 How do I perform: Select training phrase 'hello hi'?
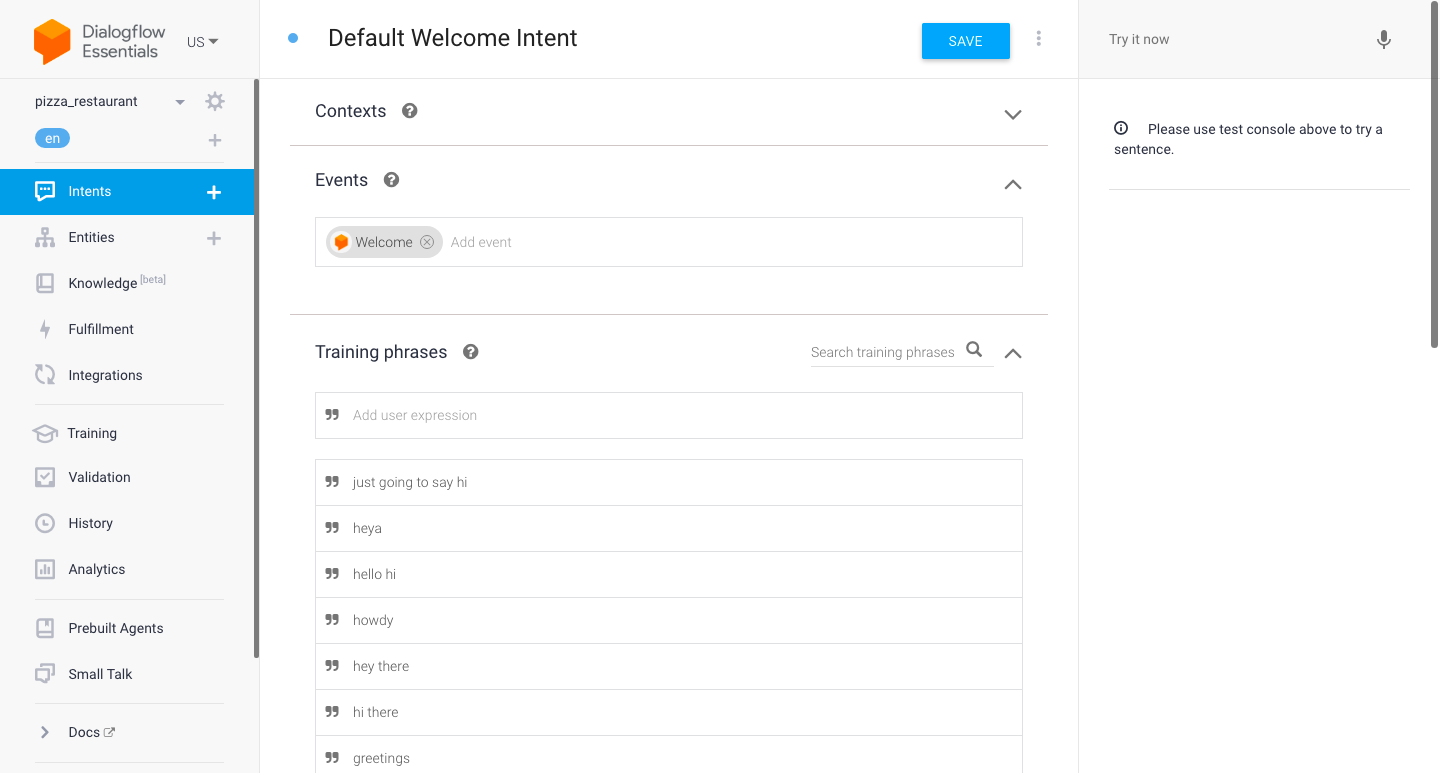[669, 574]
